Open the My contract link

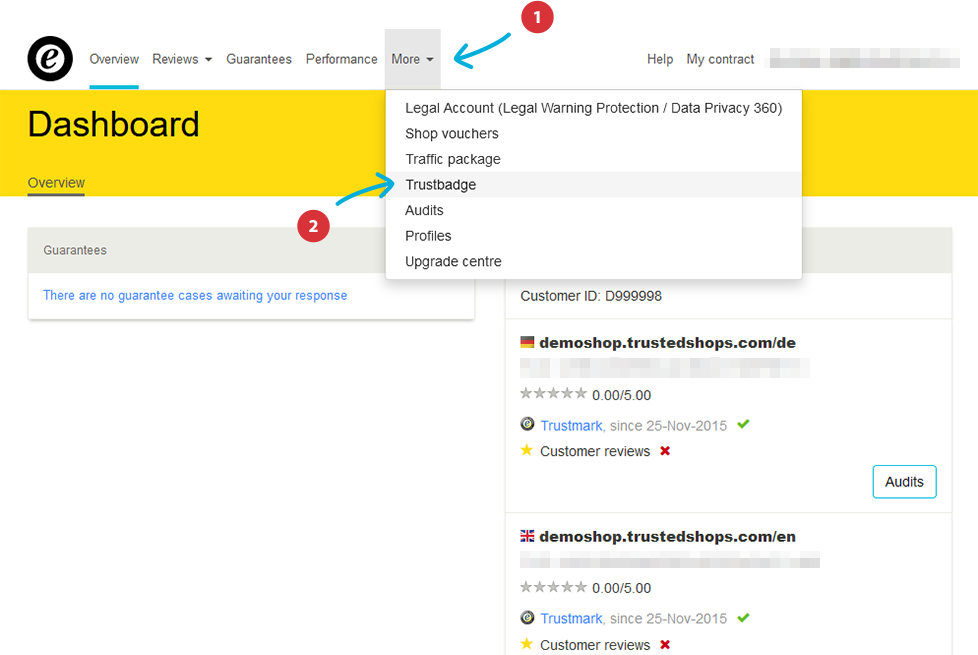pos(720,59)
